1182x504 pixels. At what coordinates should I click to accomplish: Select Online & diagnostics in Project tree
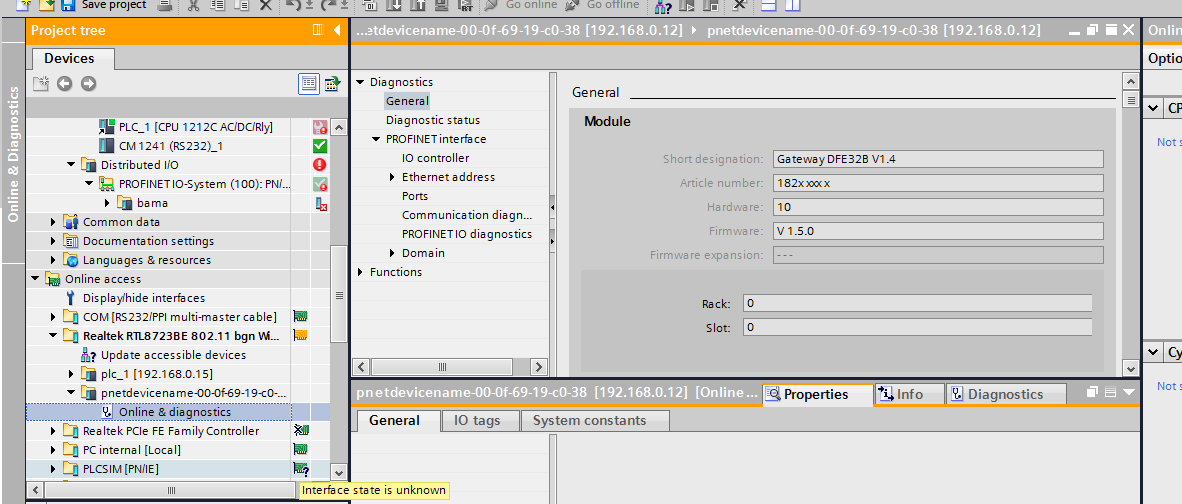point(175,412)
